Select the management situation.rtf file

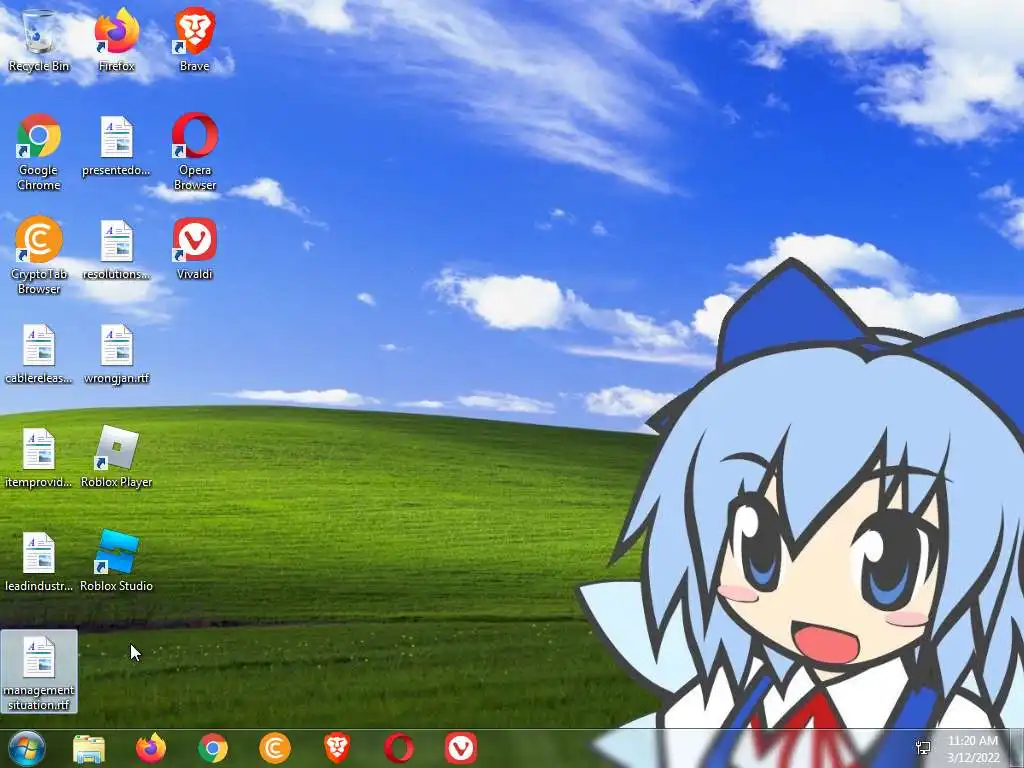(x=39, y=672)
